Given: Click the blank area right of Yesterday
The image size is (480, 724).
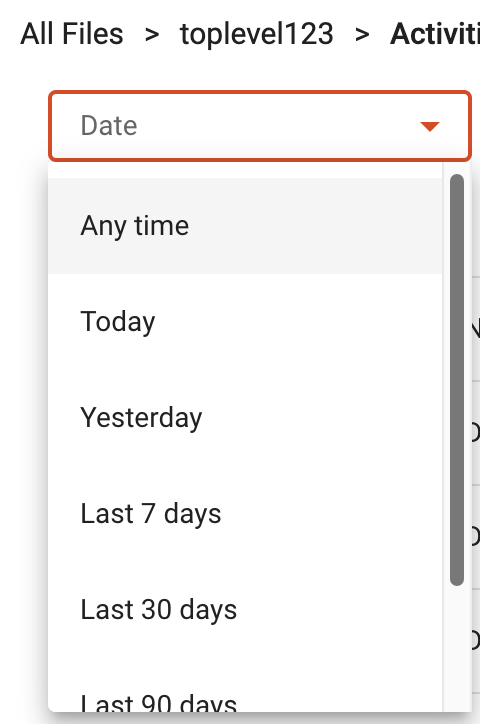Looking at the screenshot, I should (x=322, y=418).
